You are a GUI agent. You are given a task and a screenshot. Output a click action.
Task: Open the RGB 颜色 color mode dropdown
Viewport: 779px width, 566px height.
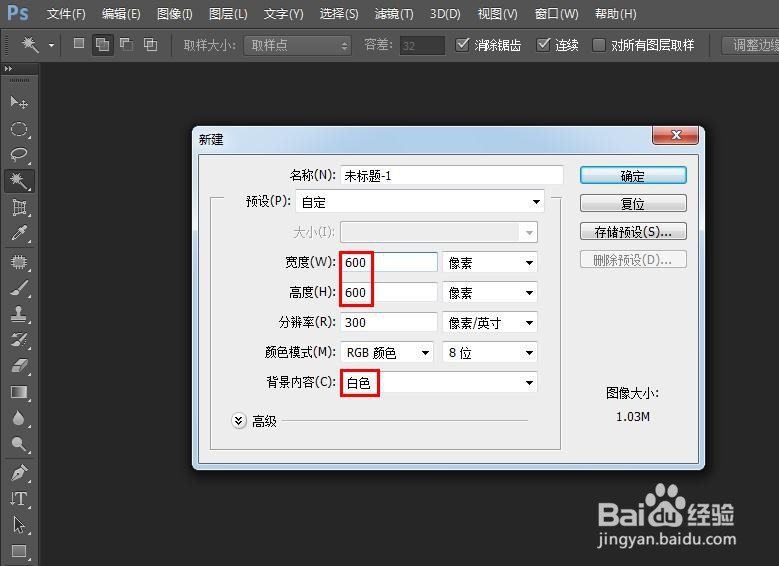click(x=387, y=352)
